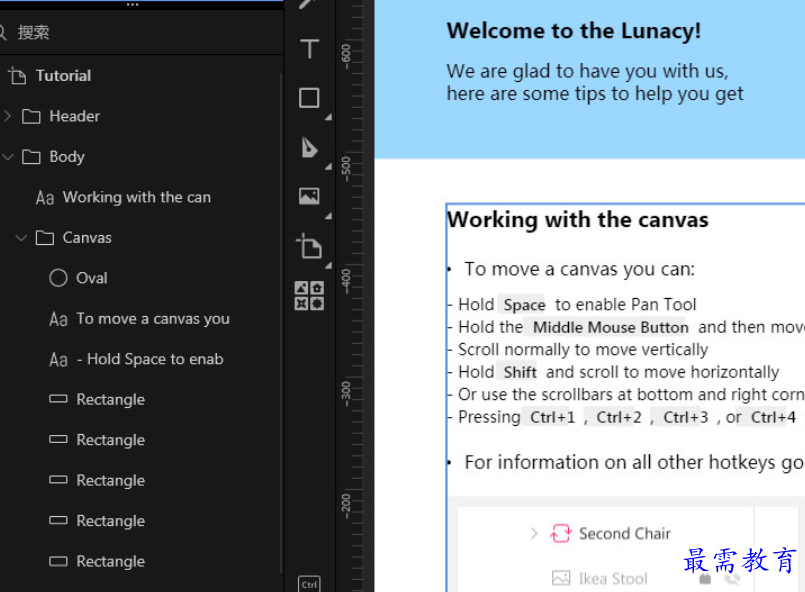Select 'Working with the can' text layer
The height and width of the screenshot is (592, 805).
tap(141, 197)
